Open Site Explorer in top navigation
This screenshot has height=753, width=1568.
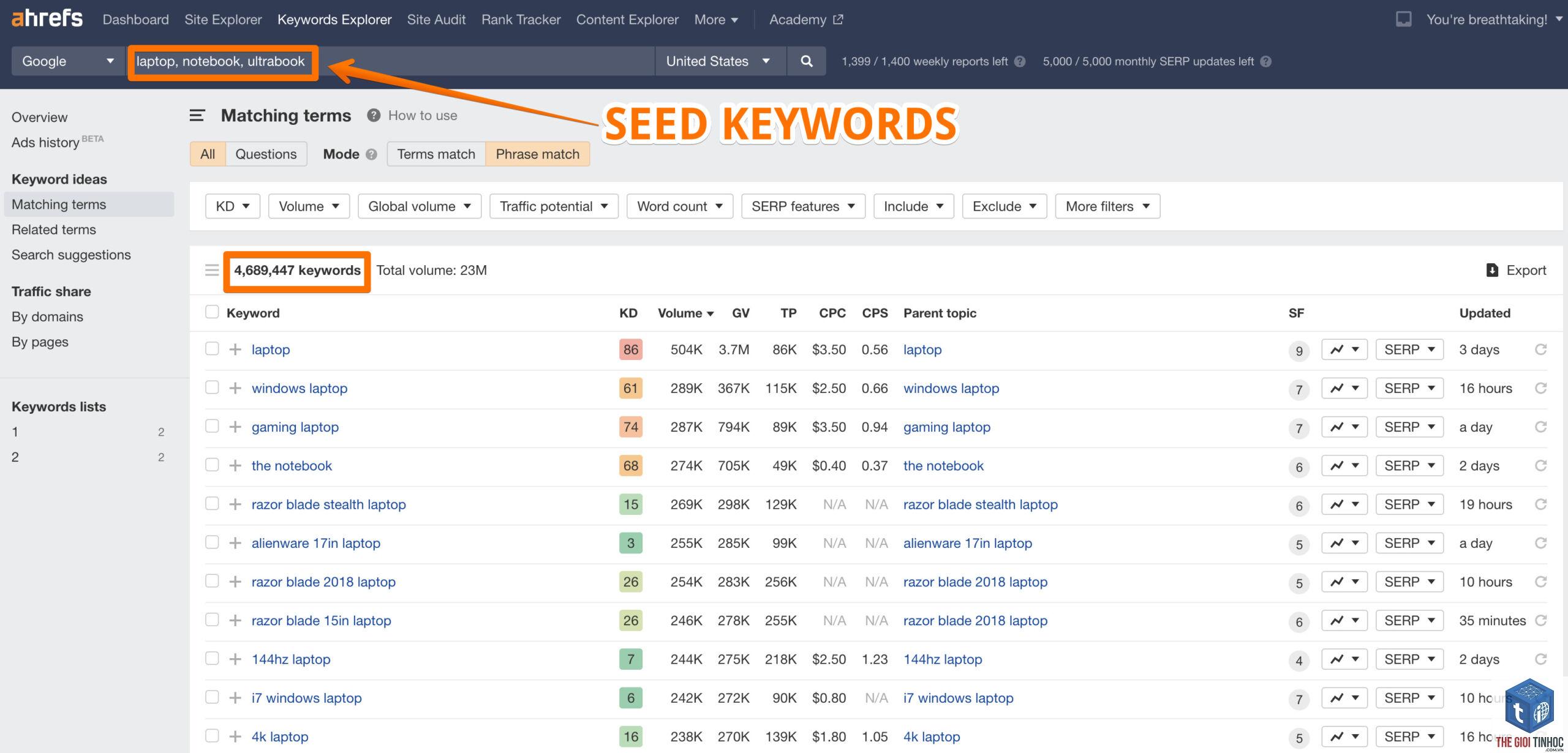point(223,20)
